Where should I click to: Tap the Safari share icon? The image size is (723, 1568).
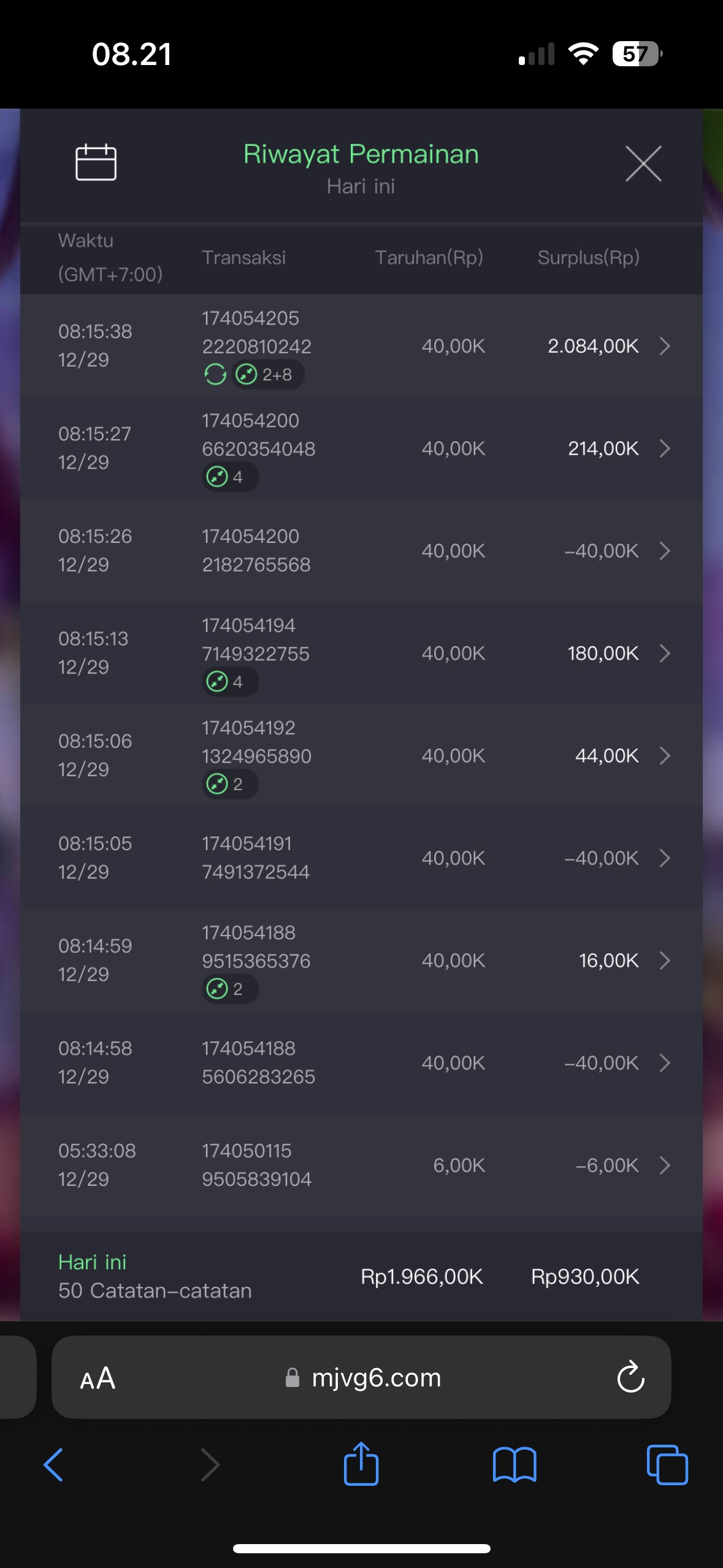(361, 1464)
